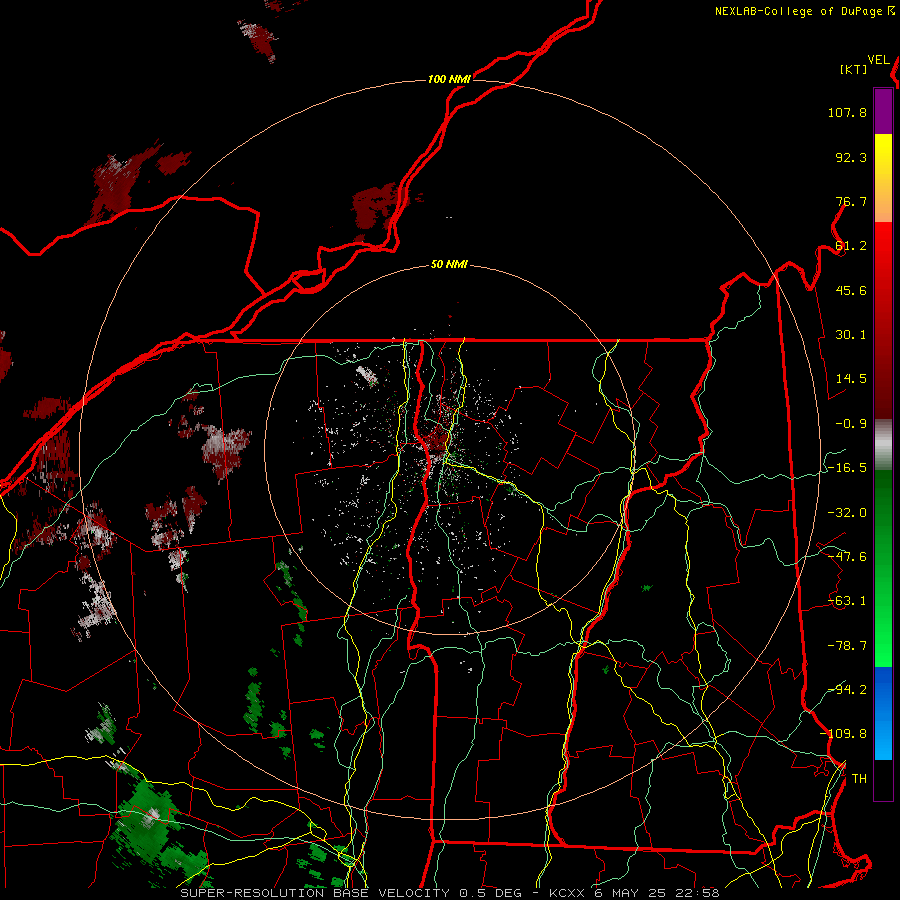The width and height of the screenshot is (900, 900).
Task: Click the 14.5 velocity scale value
Action: pos(851,379)
